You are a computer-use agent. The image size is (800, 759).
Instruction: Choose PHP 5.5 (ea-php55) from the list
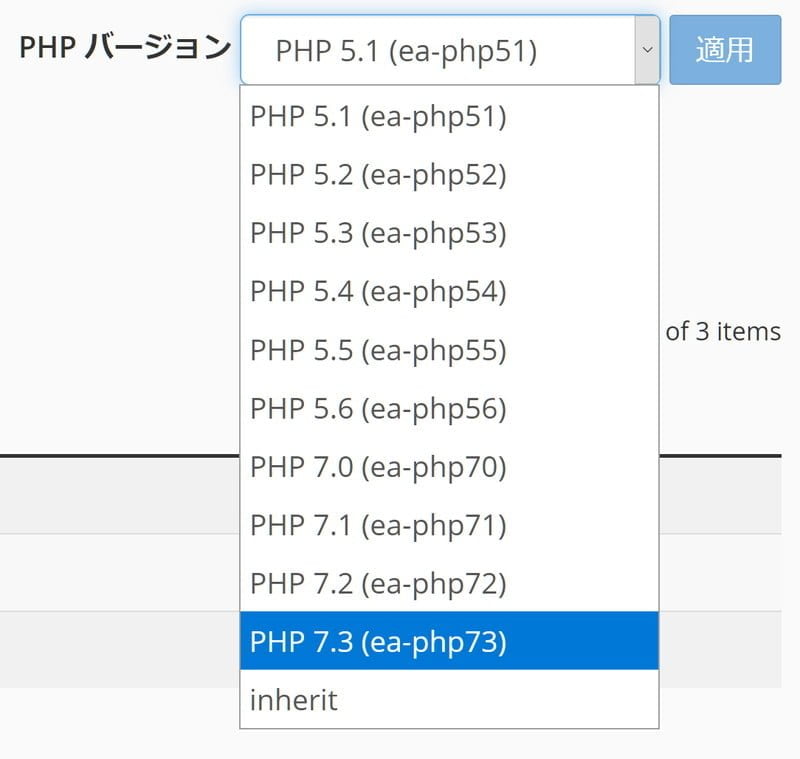449,350
